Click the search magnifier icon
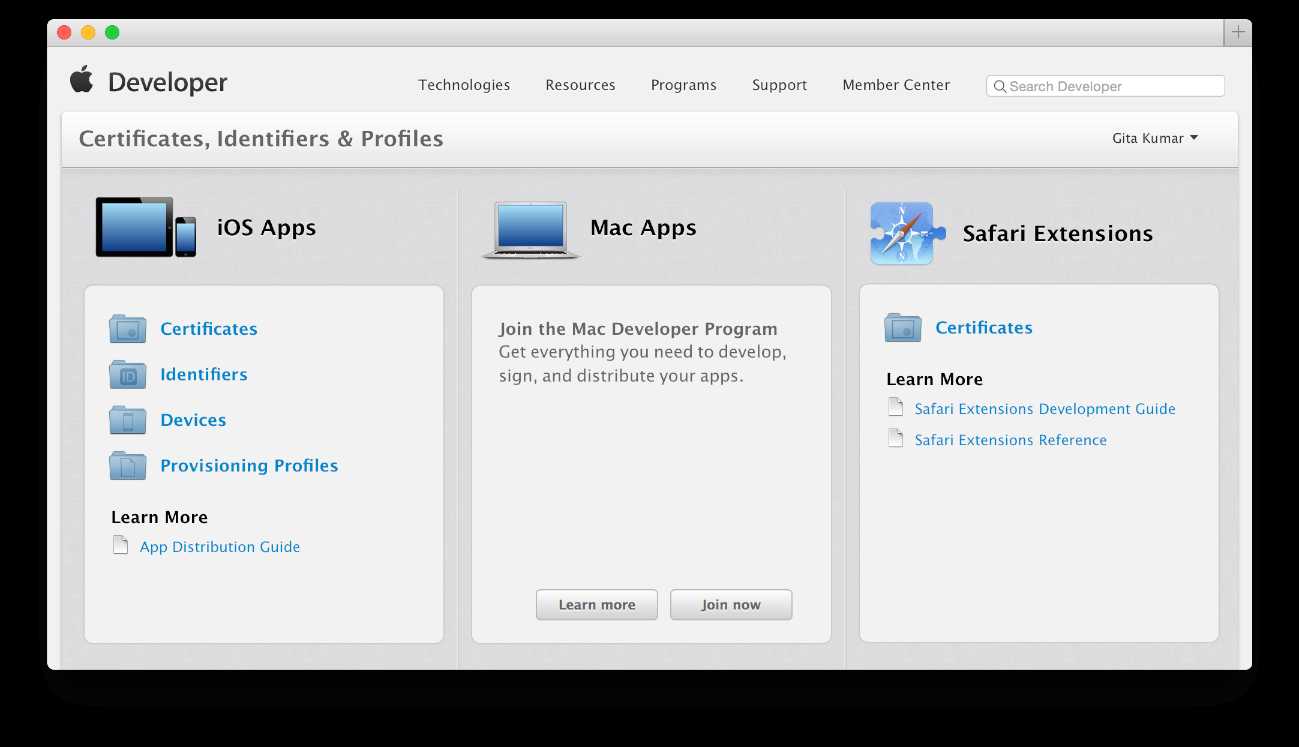The width and height of the screenshot is (1299, 747). (x=999, y=87)
